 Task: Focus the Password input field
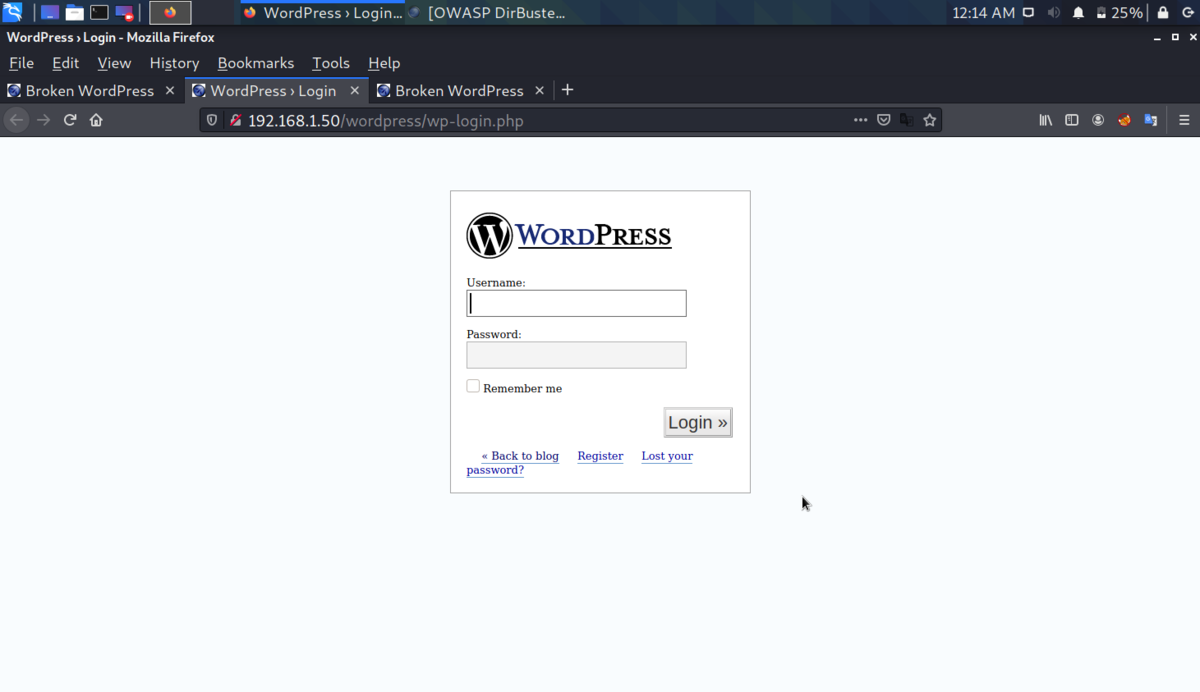click(576, 355)
